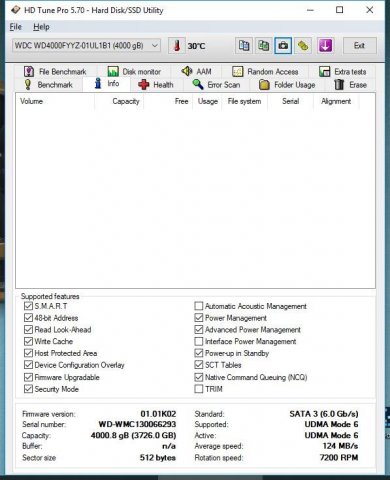The image size is (390, 480).
Task: Open the Folder Usage tab
Action: click(287, 85)
